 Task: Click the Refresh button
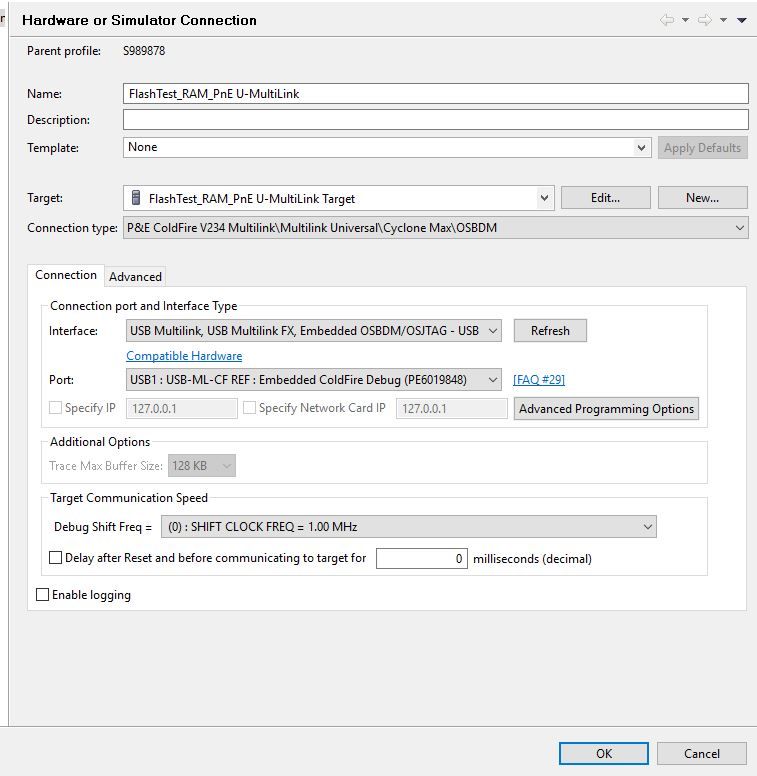click(550, 330)
